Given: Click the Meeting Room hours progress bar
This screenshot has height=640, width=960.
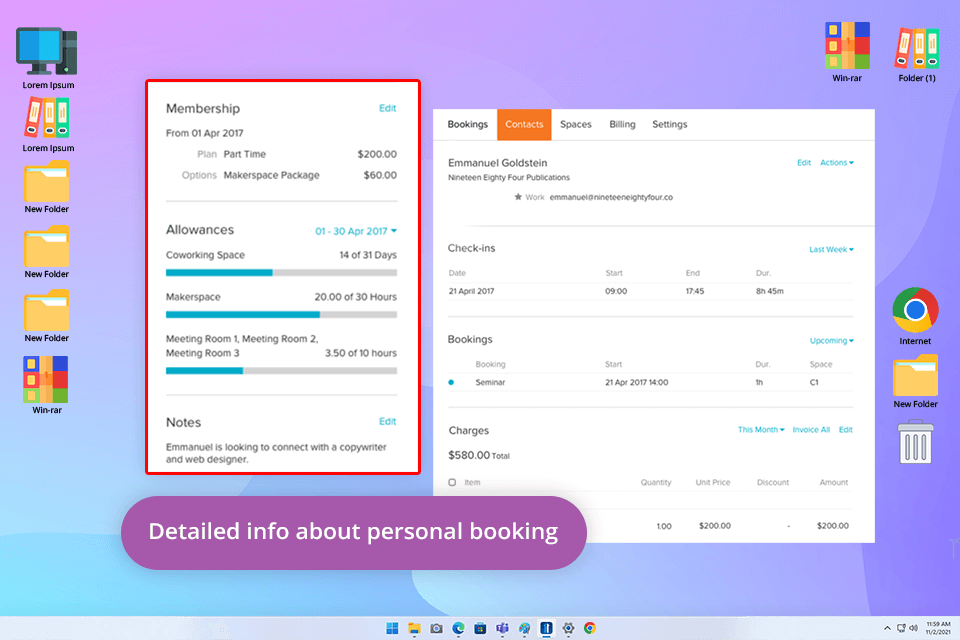Looking at the screenshot, I should tap(282, 371).
